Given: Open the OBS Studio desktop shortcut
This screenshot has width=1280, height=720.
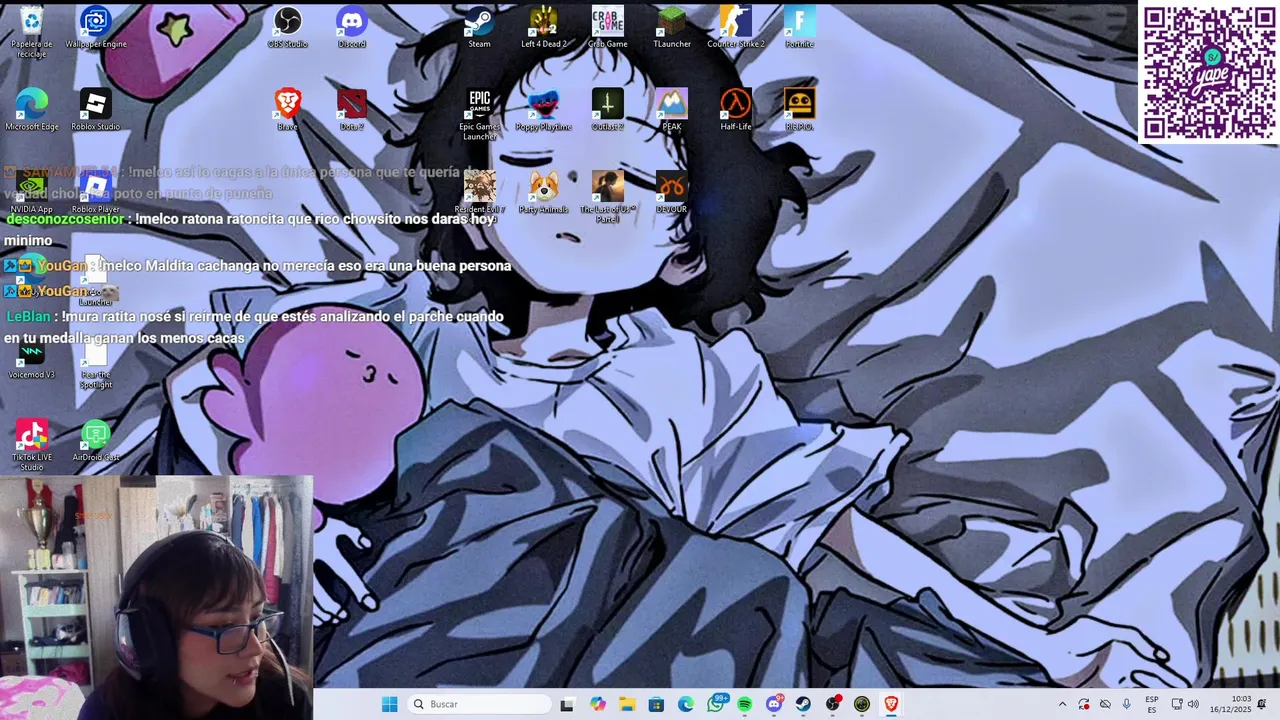Looking at the screenshot, I should point(288,27).
